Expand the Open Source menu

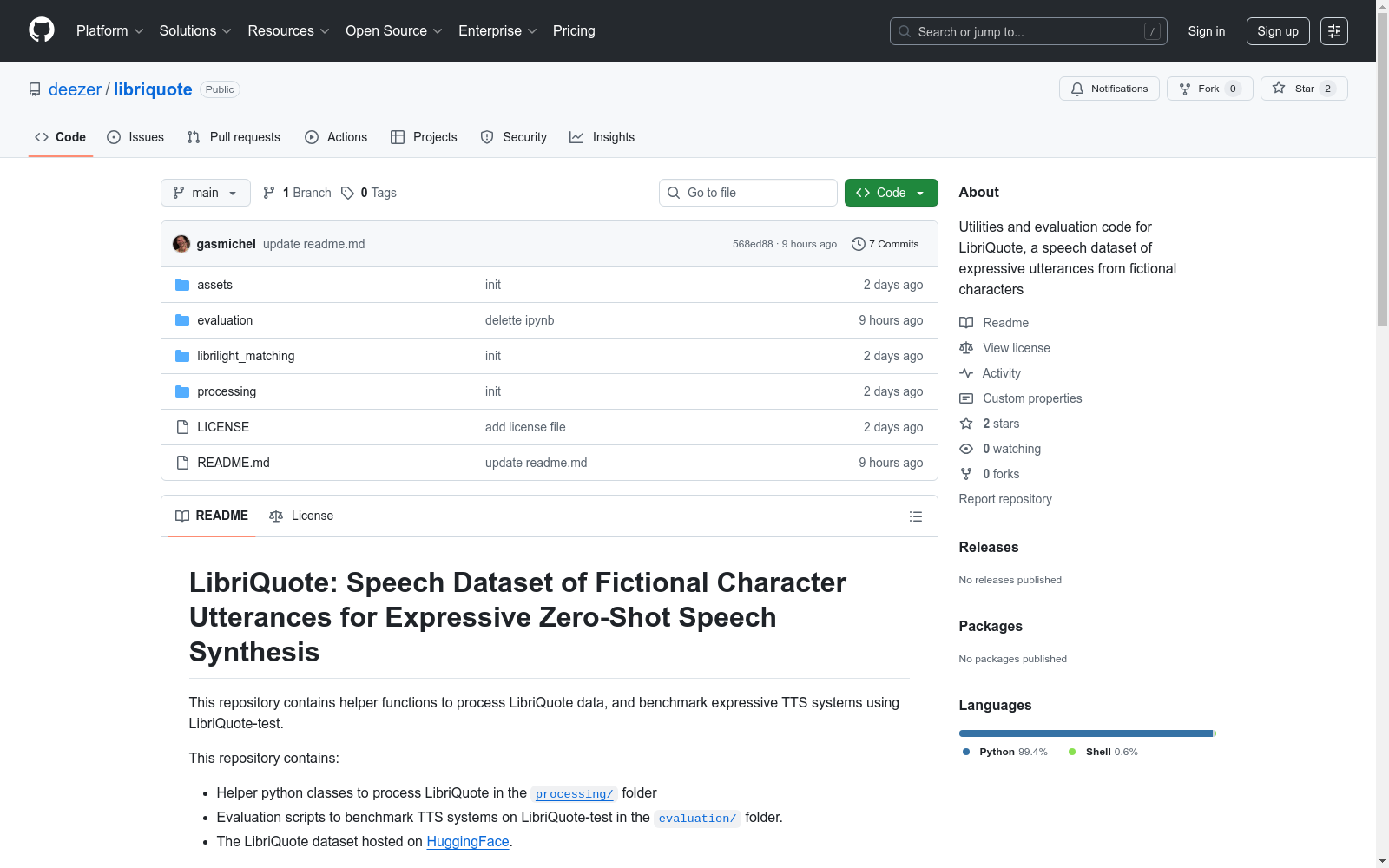point(394,30)
